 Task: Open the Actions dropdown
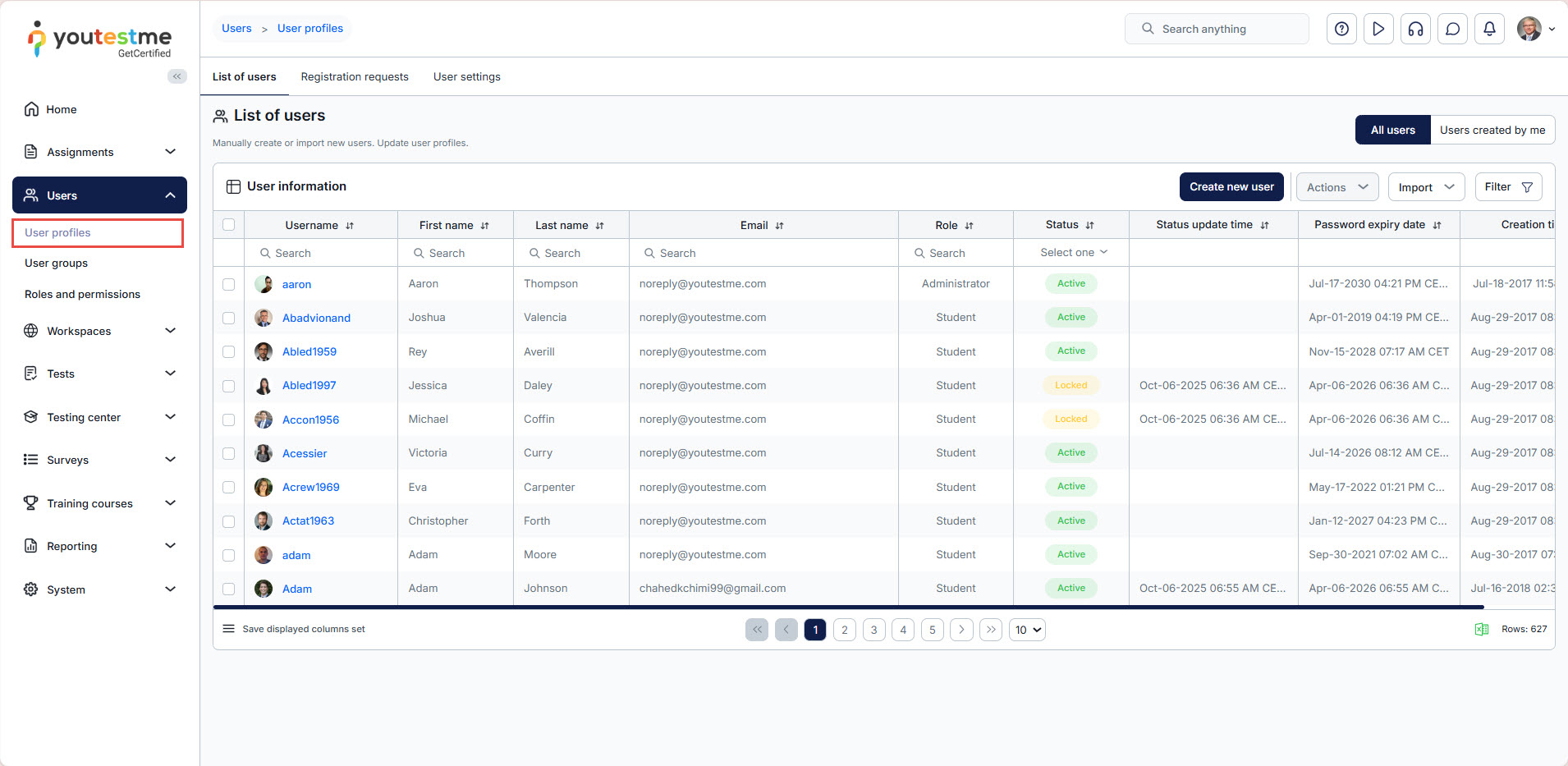[x=1336, y=187]
